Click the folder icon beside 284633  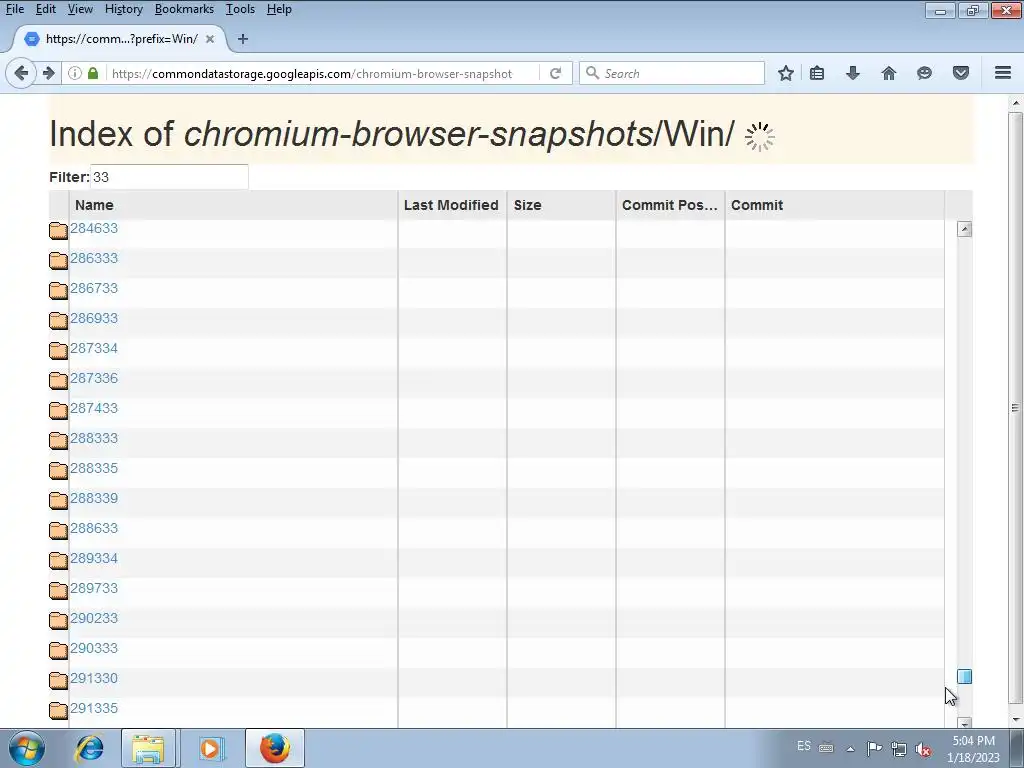coord(58,230)
